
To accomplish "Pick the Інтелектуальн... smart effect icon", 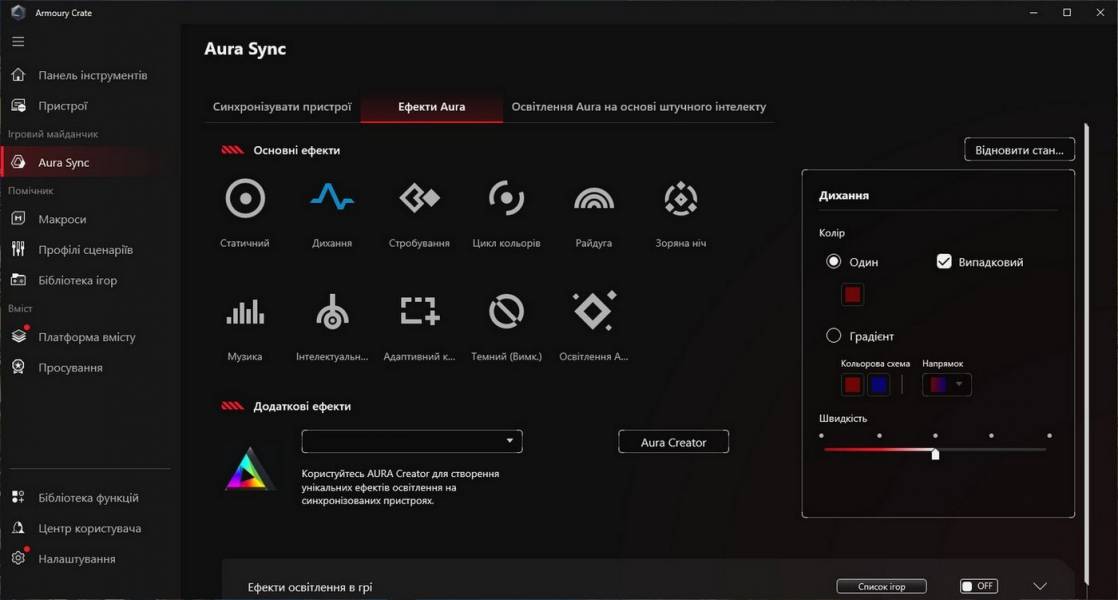I will tap(332, 311).
